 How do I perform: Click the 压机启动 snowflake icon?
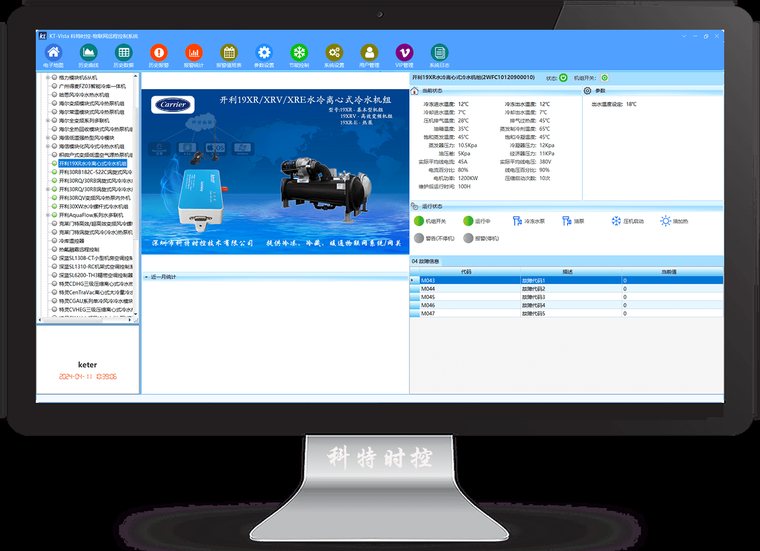tap(616, 221)
